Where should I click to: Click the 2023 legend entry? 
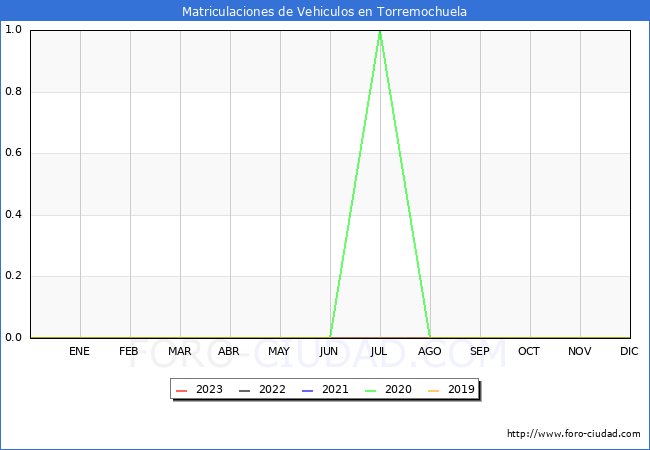(199, 390)
